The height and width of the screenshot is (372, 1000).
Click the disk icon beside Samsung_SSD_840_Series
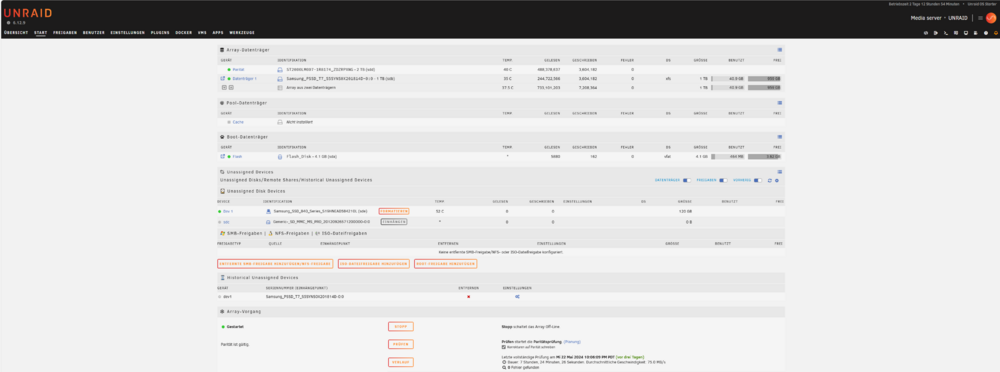click(x=268, y=211)
